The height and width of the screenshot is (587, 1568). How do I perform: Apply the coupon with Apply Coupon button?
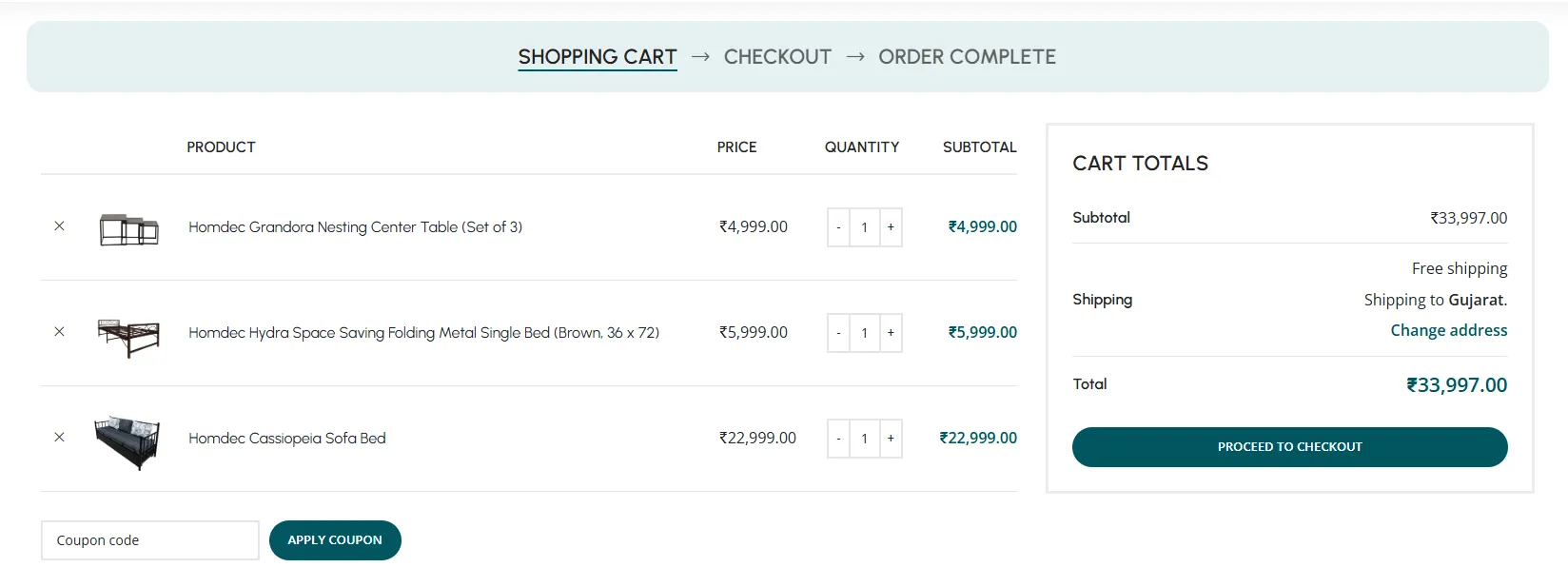pyautogui.click(x=335, y=540)
